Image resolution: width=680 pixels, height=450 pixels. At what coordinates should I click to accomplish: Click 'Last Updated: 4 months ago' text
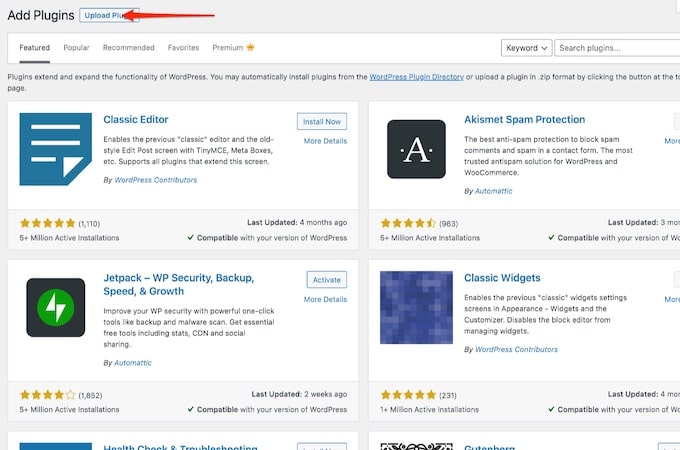(297, 222)
